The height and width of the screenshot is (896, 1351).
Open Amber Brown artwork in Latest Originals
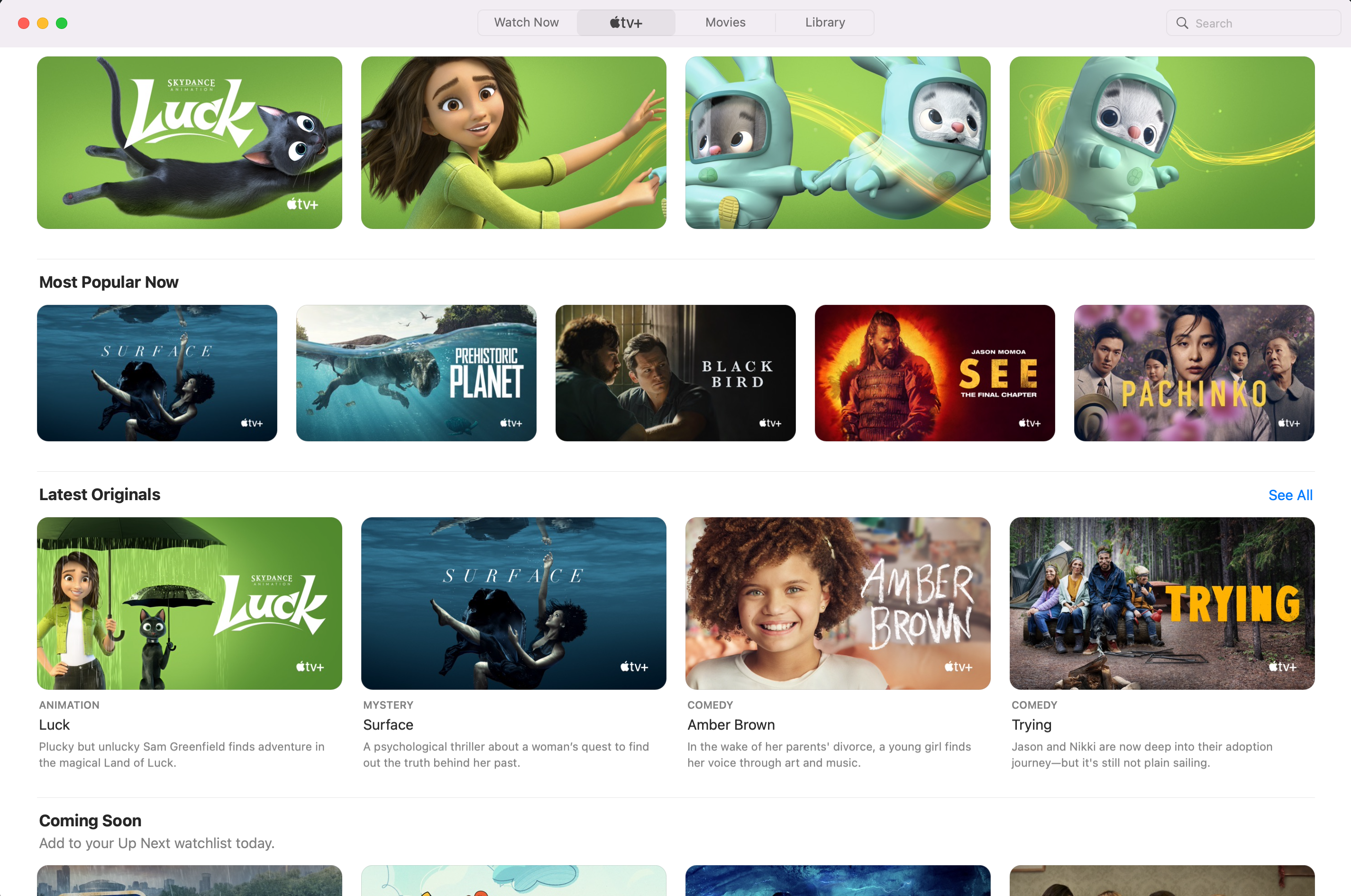pyautogui.click(x=838, y=603)
